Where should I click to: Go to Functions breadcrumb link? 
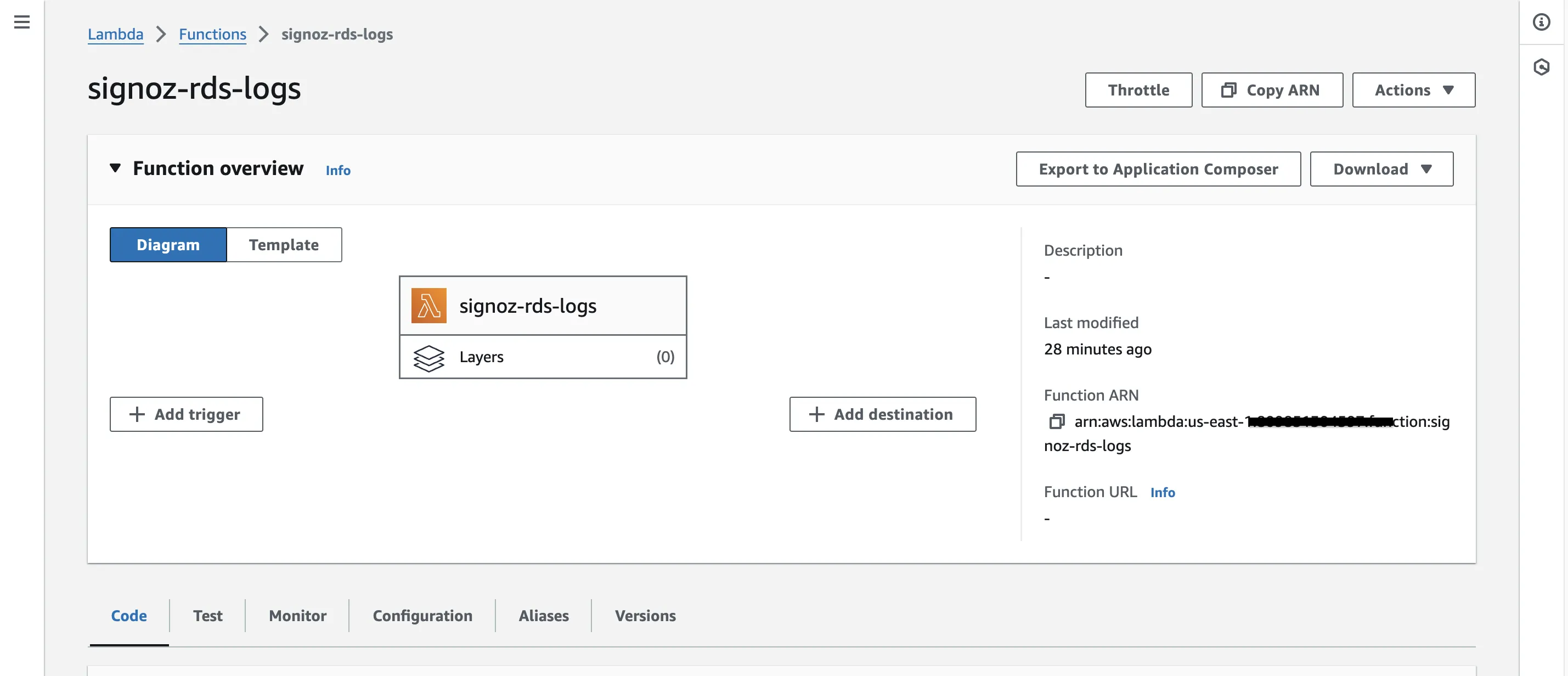pos(212,34)
